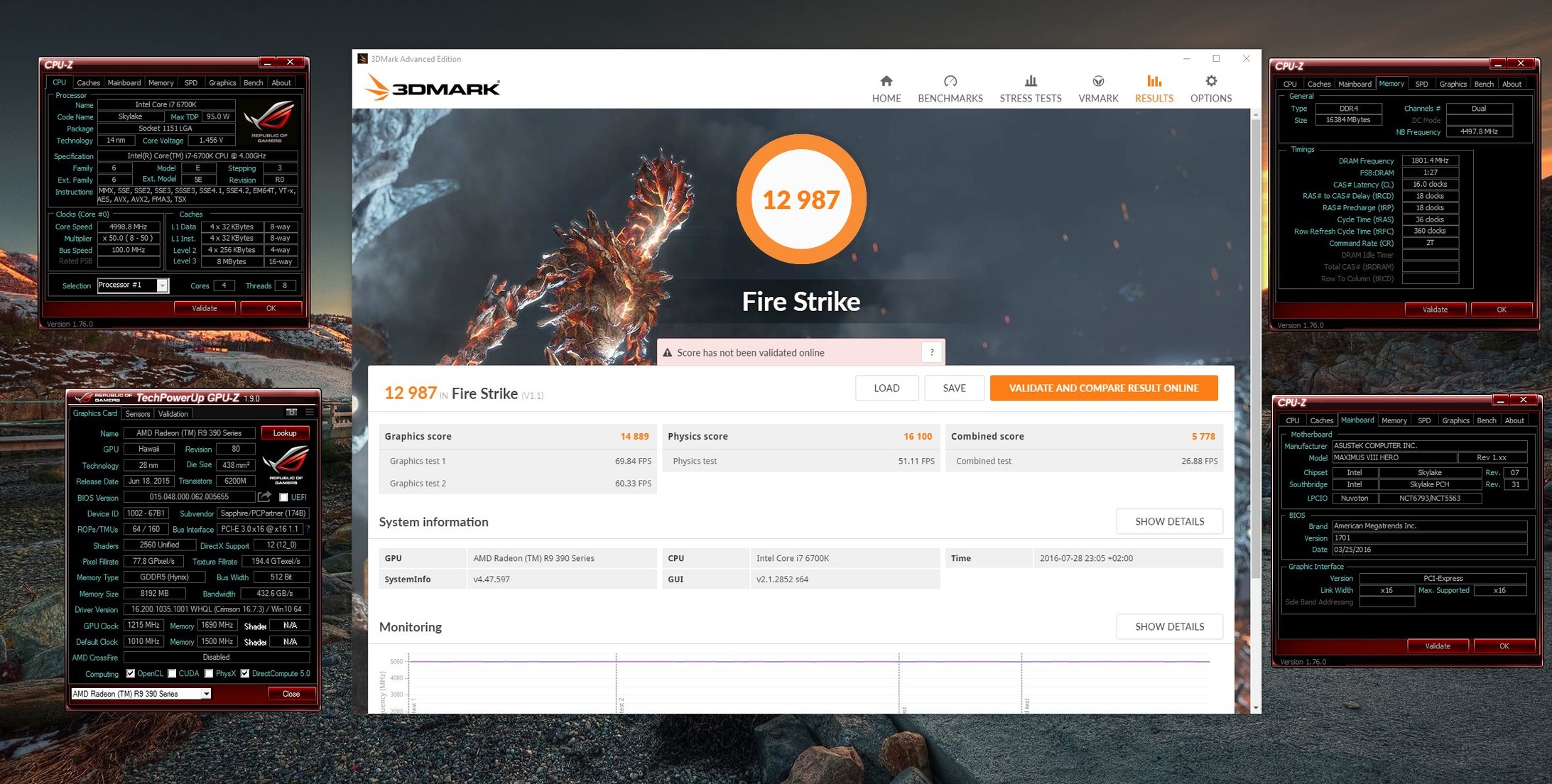Click the SystemInfo version v4.47.597

pos(492,579)
